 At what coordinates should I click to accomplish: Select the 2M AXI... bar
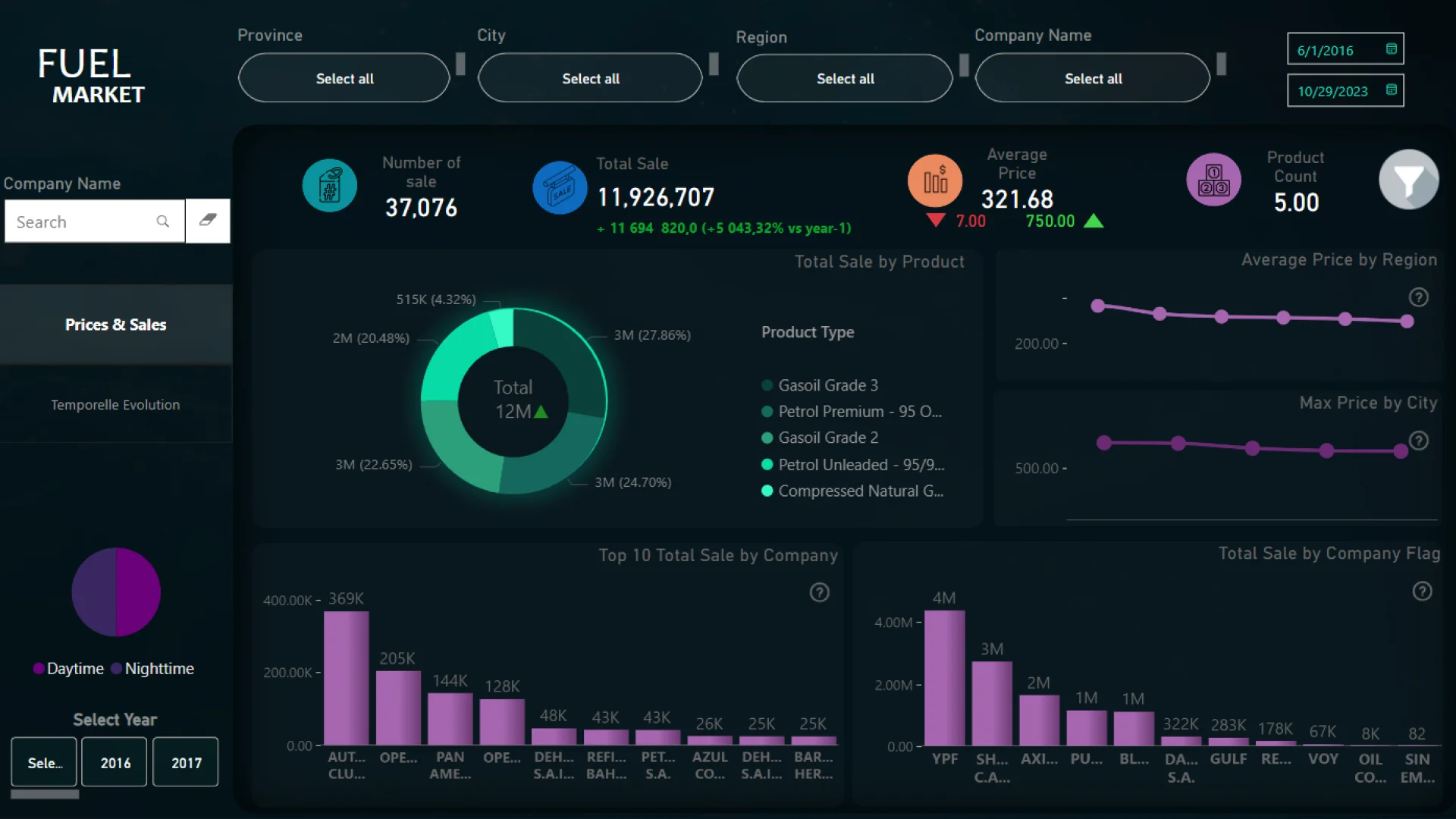click(1039, 720)
